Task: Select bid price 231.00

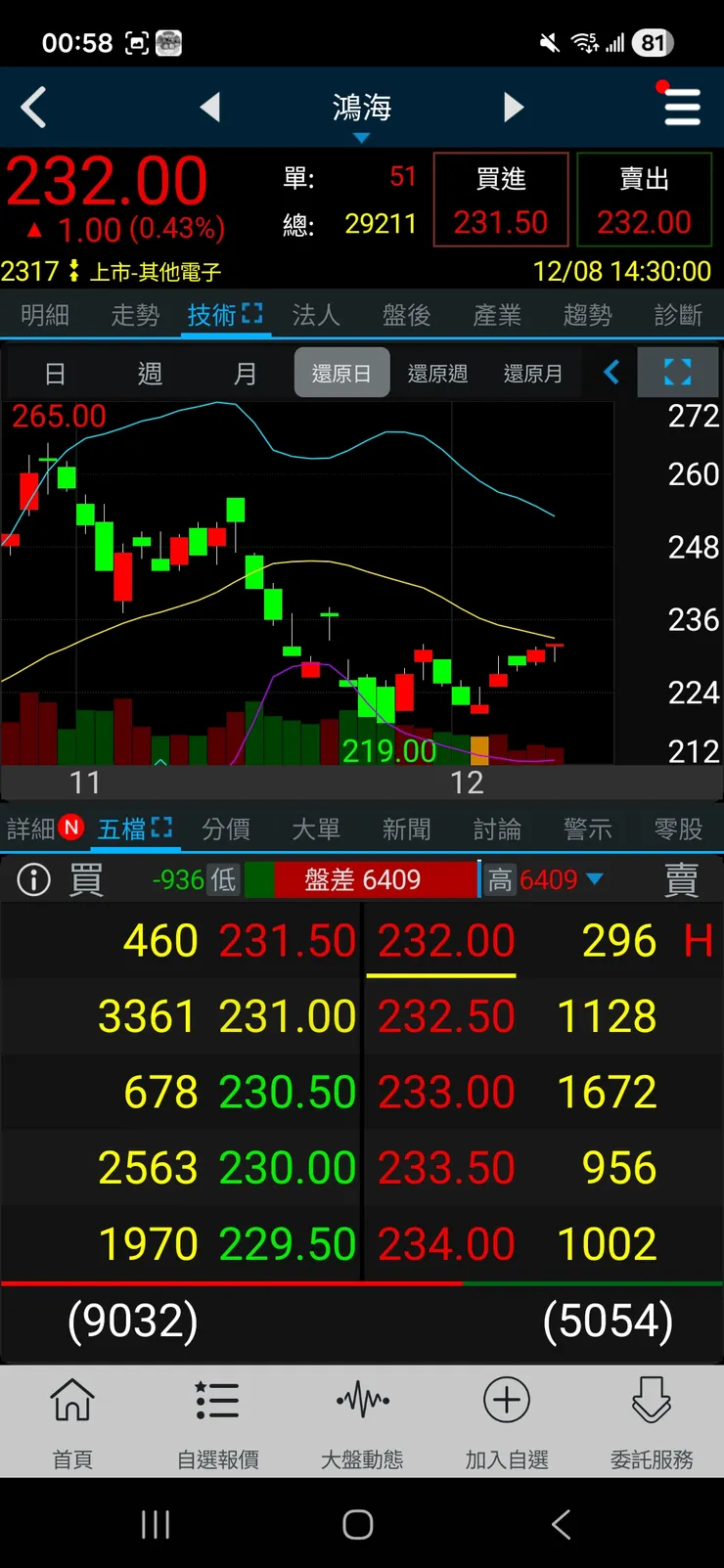Action: pos(288,1016)
